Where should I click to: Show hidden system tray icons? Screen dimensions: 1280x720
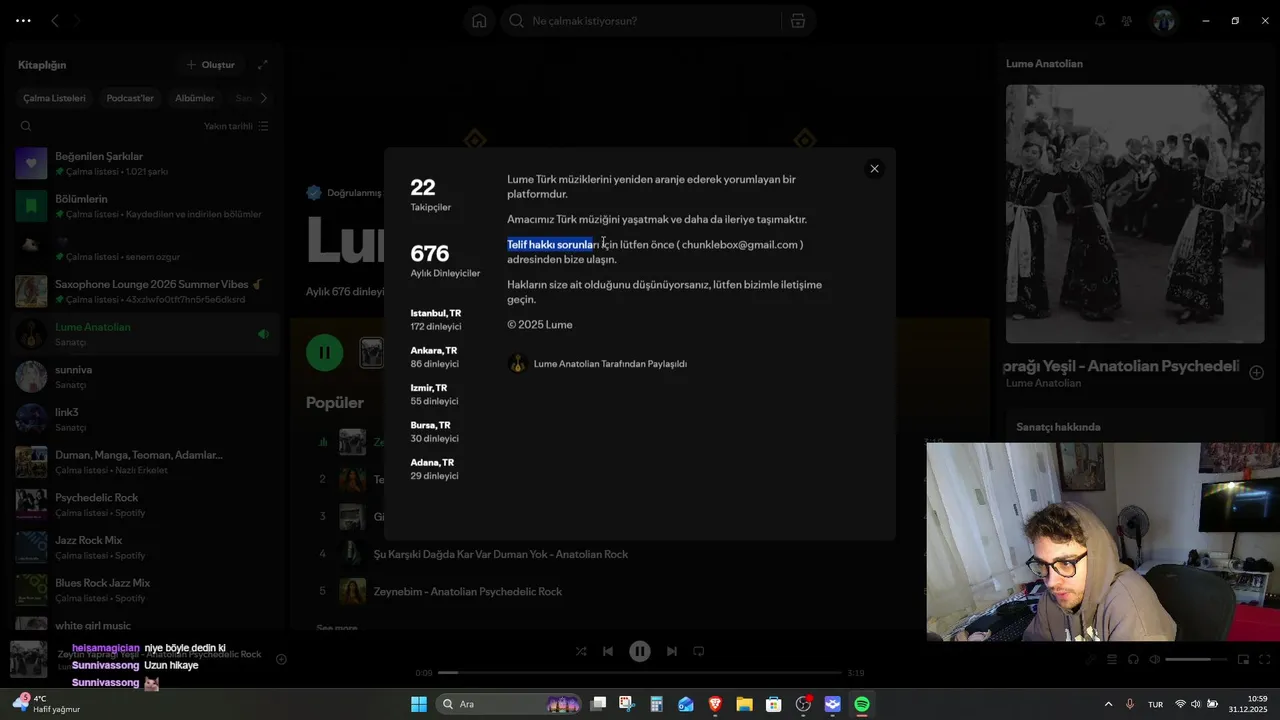pos(1108,704)
